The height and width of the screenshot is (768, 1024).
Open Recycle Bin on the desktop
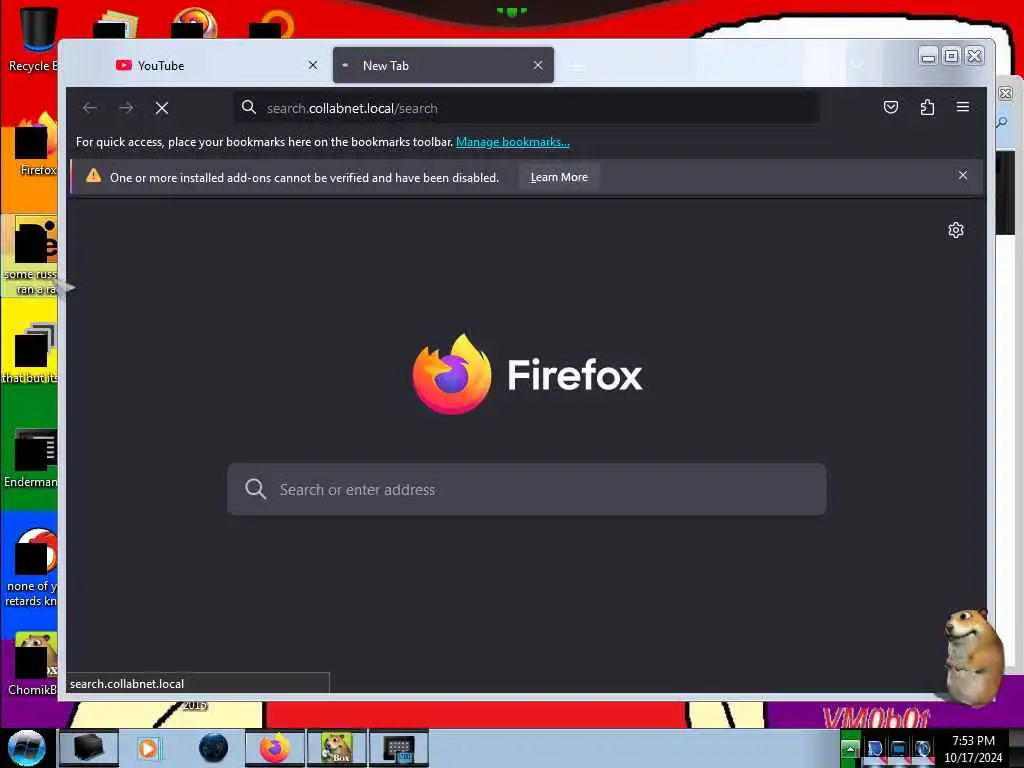[x=36, y=39]
